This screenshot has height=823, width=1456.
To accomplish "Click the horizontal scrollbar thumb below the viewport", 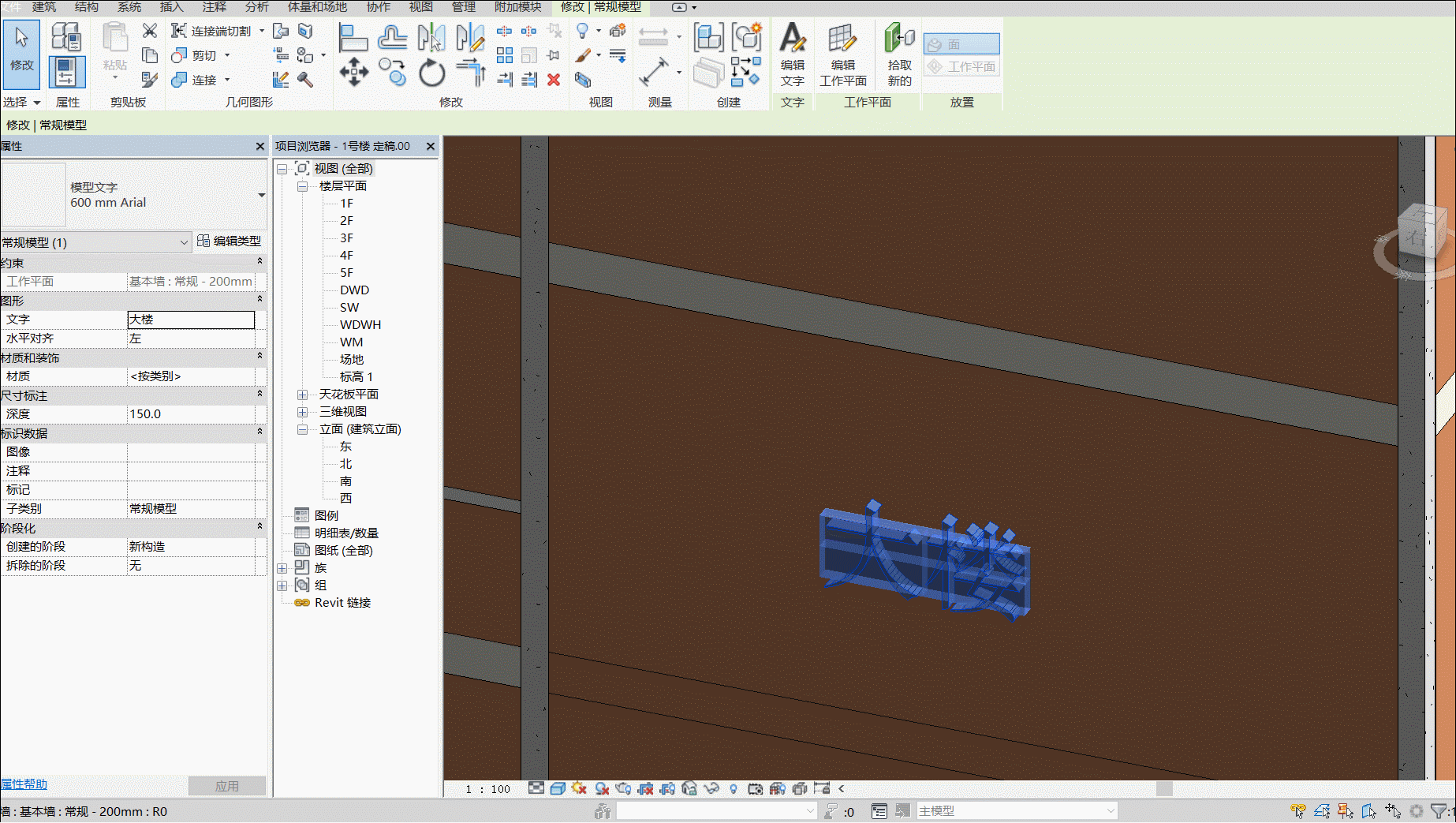I will point(1163,788).
